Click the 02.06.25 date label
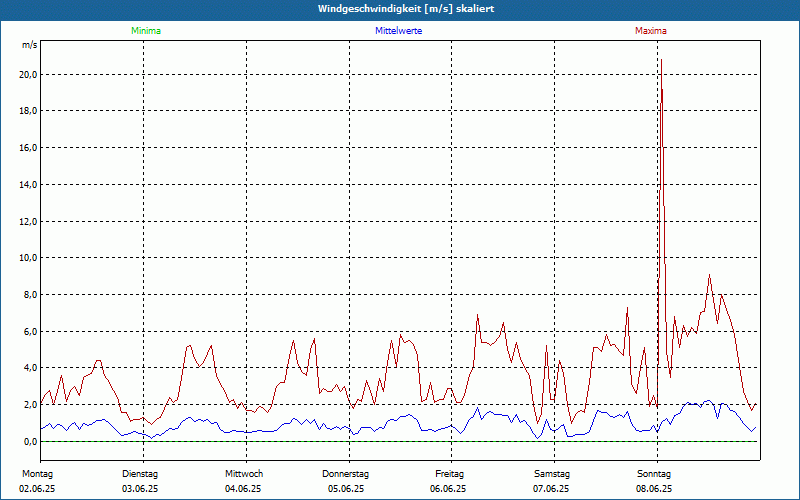Image resolution: width=800 pixels, height=500 pixels. tap(37, 489)
